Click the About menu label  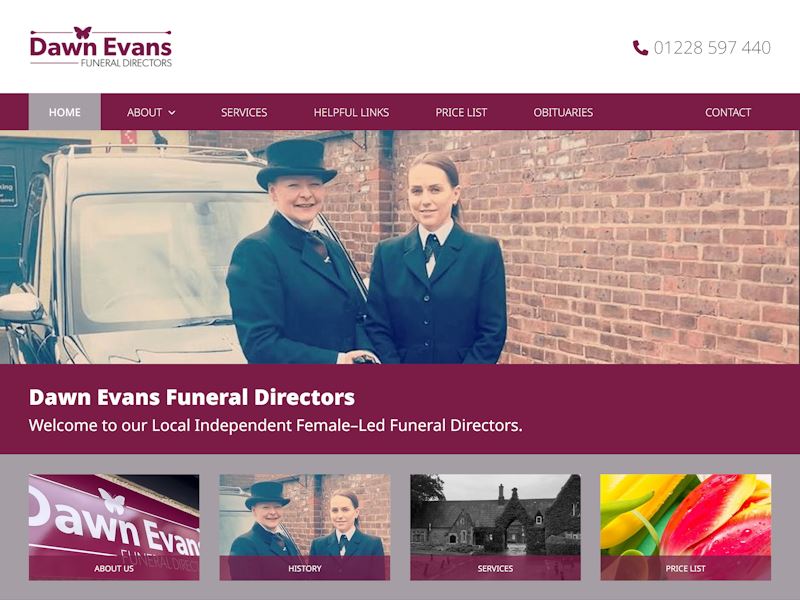(144, 112)
